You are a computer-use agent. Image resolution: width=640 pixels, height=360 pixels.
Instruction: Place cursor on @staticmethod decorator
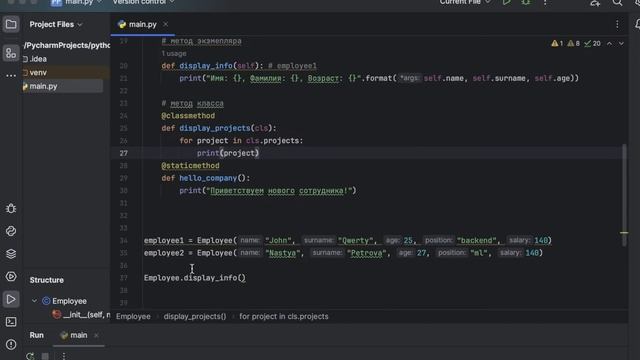coord(190,166)
